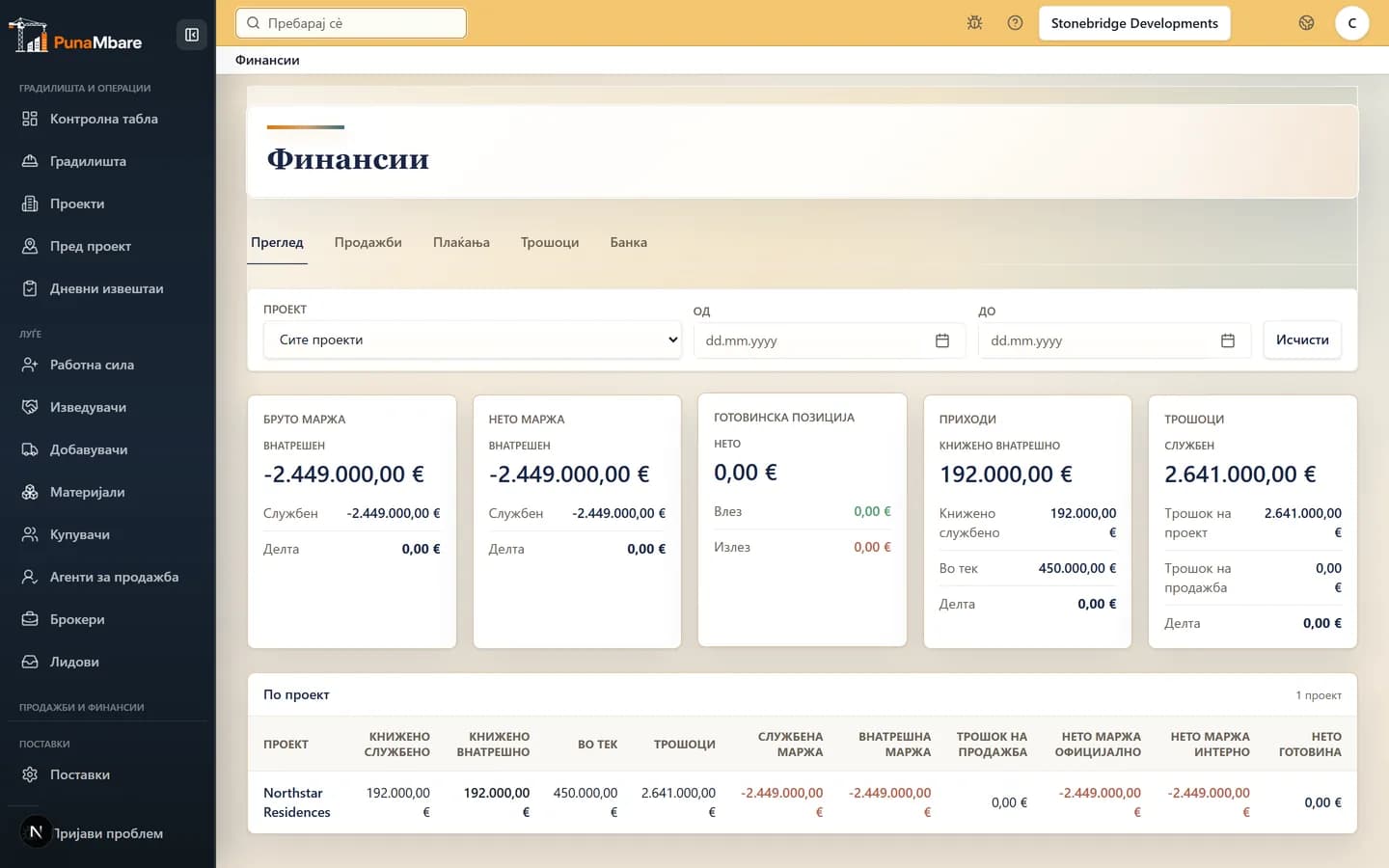
Task: Click the НЕТО ГОТОВИНА column header
Action: pos(1310,745)
